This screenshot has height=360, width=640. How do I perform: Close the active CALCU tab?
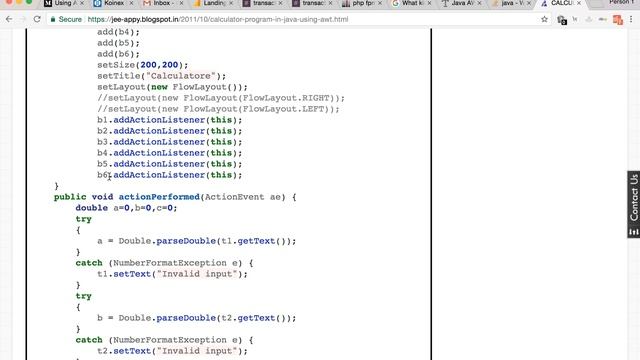click(x=579, y=3)
